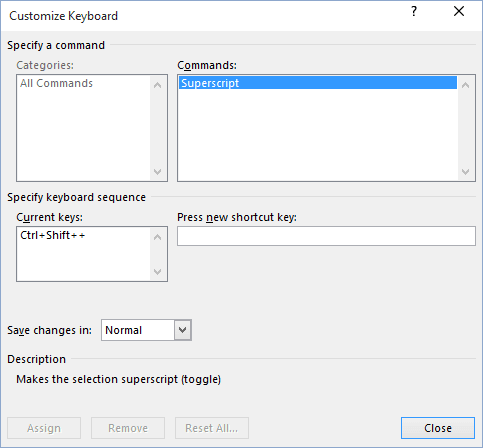Expand the Save changes in dropdown arrow
This screenshot has width=483, height=448.
pos(183,330)
